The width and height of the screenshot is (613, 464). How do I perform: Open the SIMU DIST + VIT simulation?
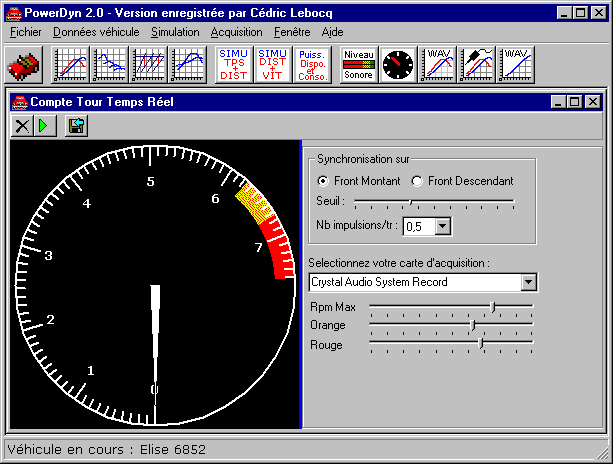pos(272,64)
